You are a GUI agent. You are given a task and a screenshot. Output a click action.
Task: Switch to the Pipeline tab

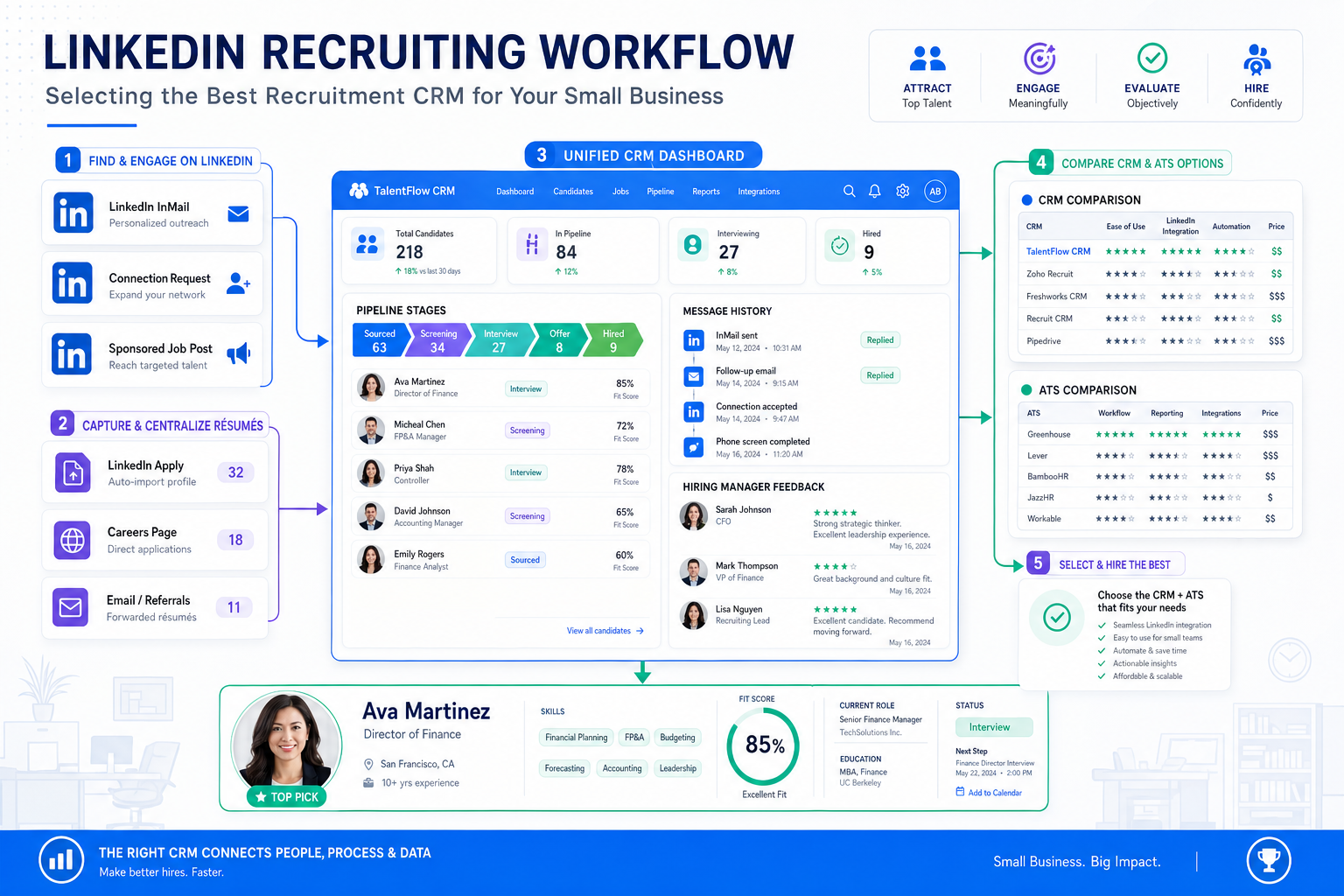coord(661,192)
